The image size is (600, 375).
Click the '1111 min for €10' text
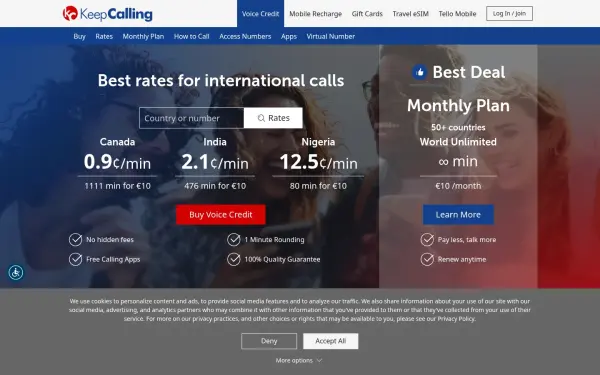(117, 186)
